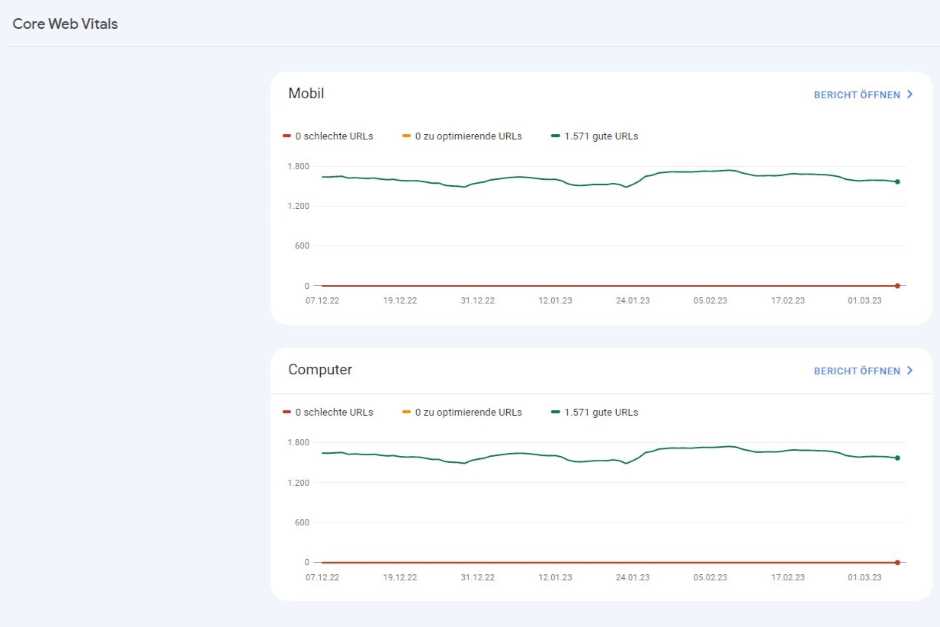Click 1.800 axis label in Mobil chart
The image size is (940, 627).
pyautogui.click(x=299, y=166)
